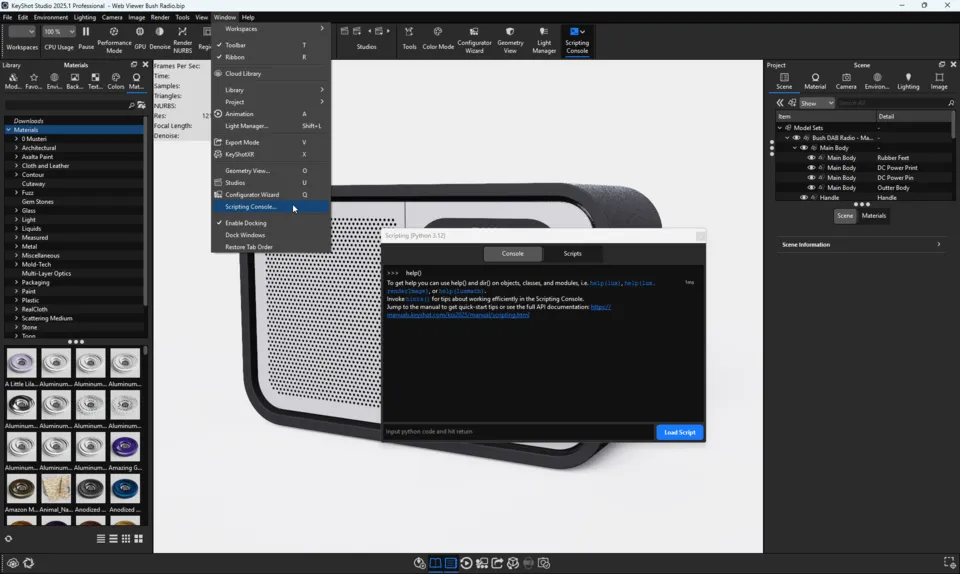Screen dimensions: 960x574
Task: Open the Tools ribbon icon
Action: [x=409, y=38]
